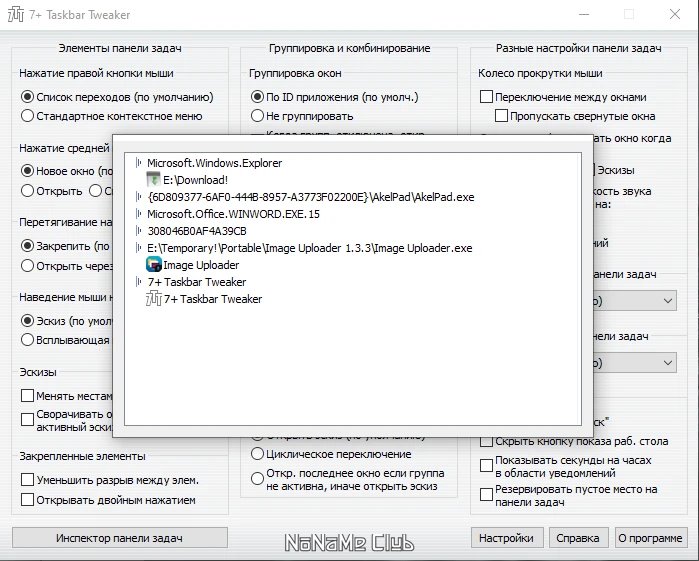Select 'Microsoft.Office.WINWORD.EXE.15' entry
The image size is (699, 561).
pos(233,214)
